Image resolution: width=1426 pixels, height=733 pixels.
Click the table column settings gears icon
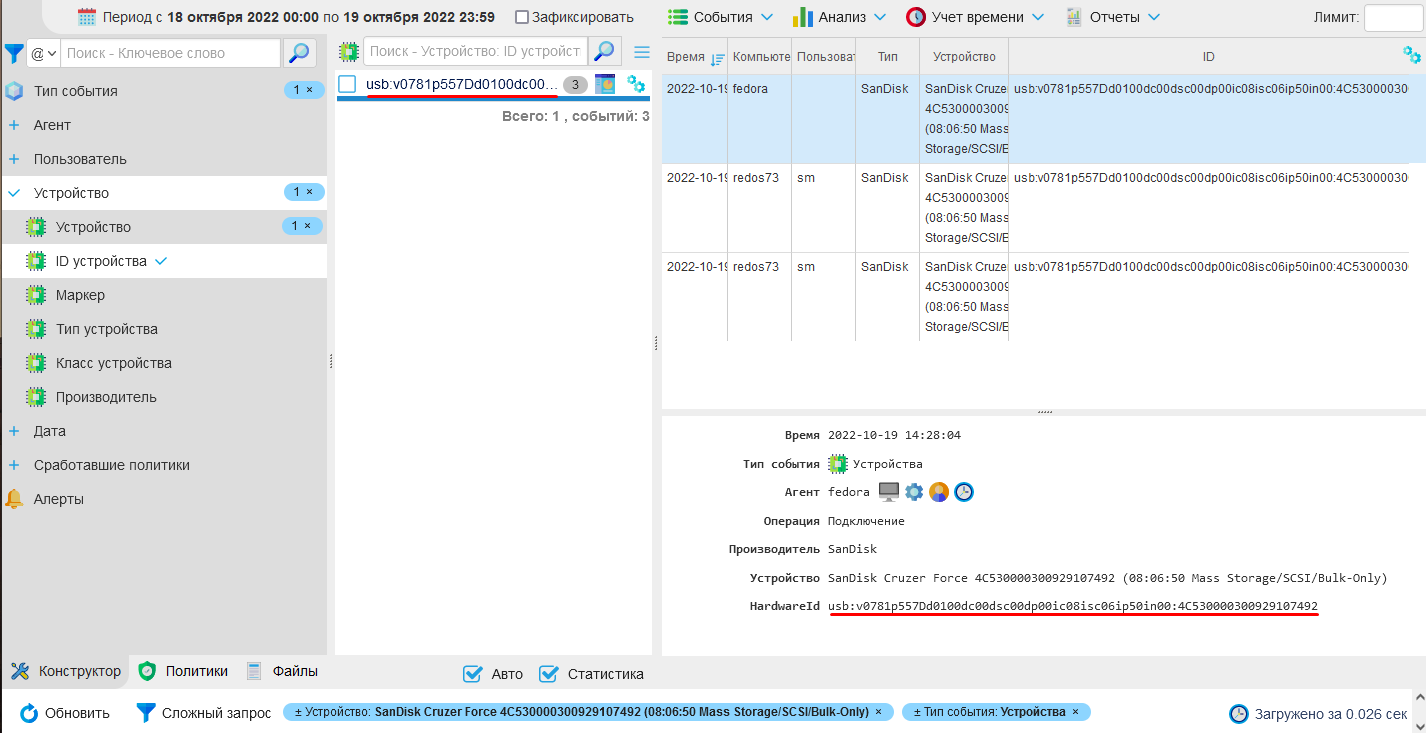(x=1411, y=55)
